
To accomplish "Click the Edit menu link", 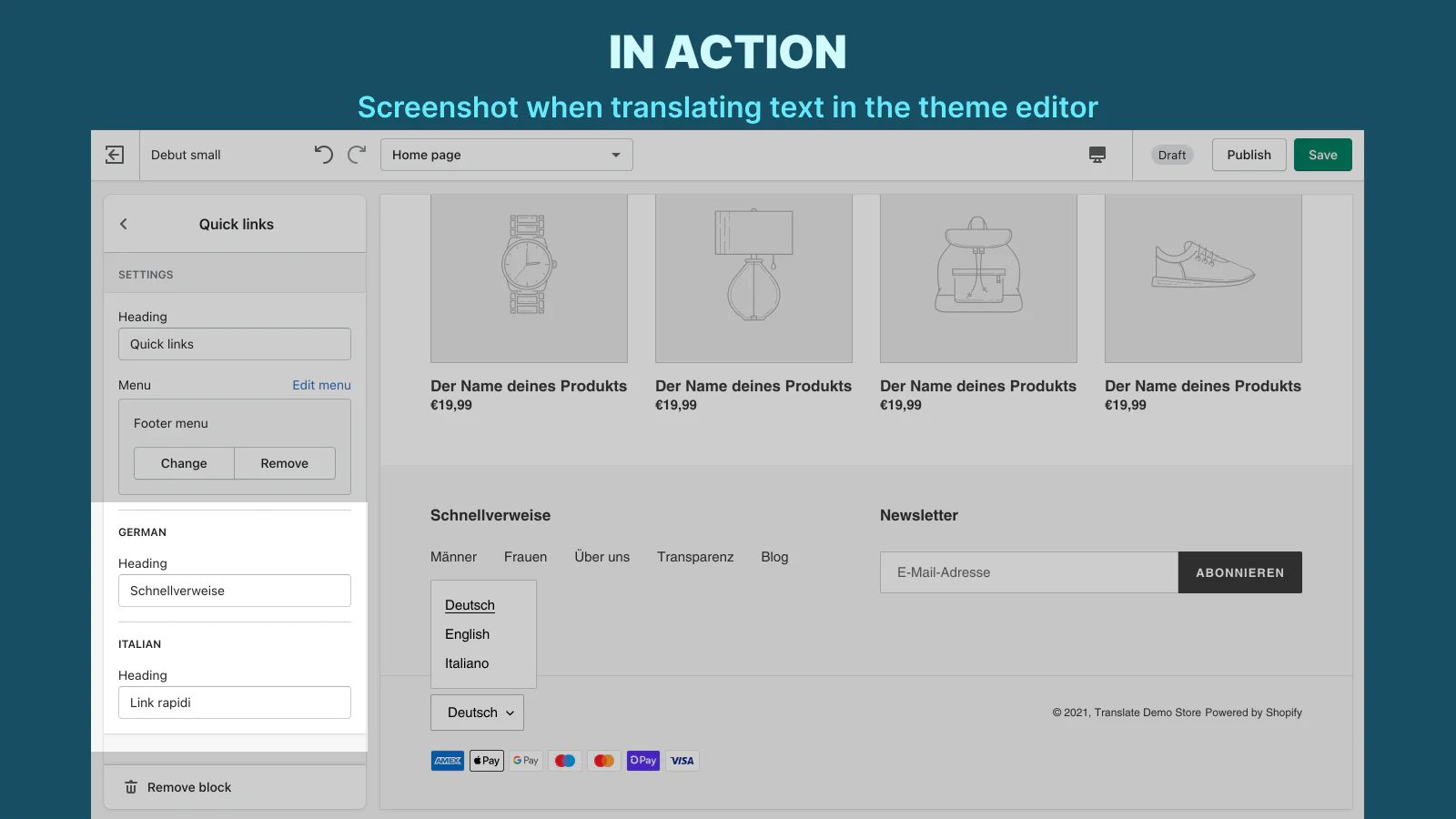I will tap(321, 385).
